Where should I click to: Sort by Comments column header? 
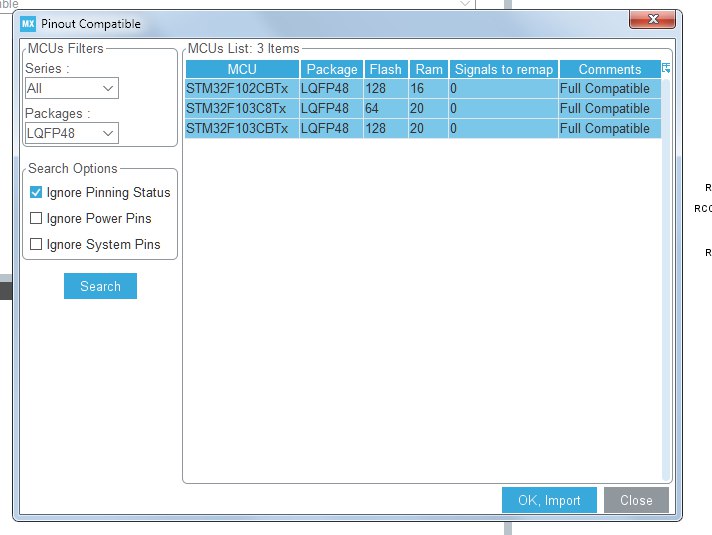pyautogui.click(x=610, y=69)
